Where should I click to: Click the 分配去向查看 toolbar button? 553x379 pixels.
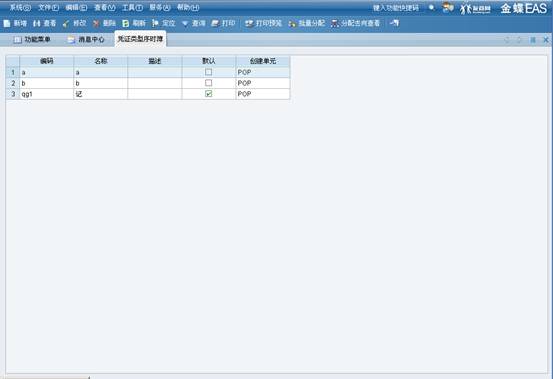pos(356,23)
